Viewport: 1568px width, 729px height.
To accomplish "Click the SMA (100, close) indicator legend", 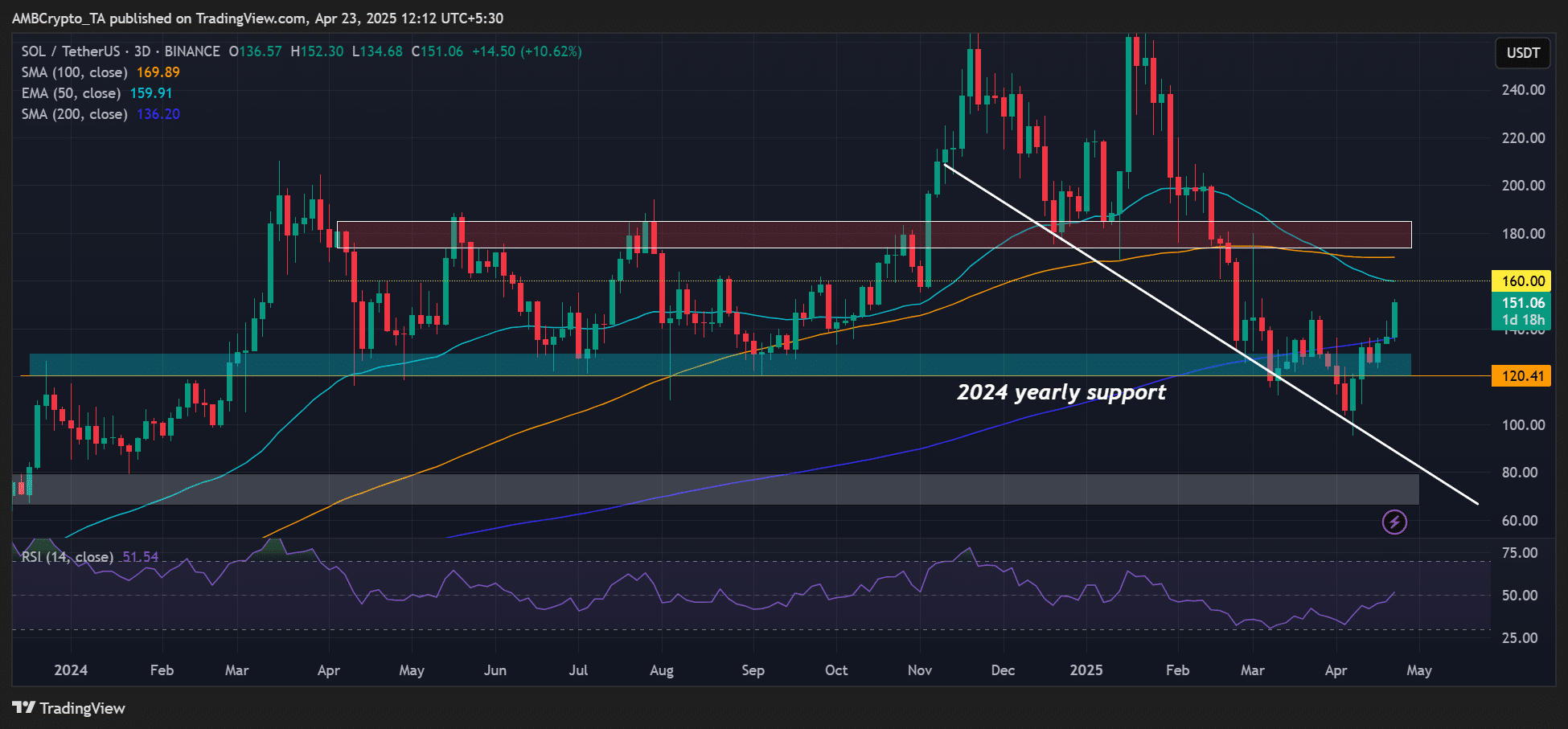I will coord(74,72).
